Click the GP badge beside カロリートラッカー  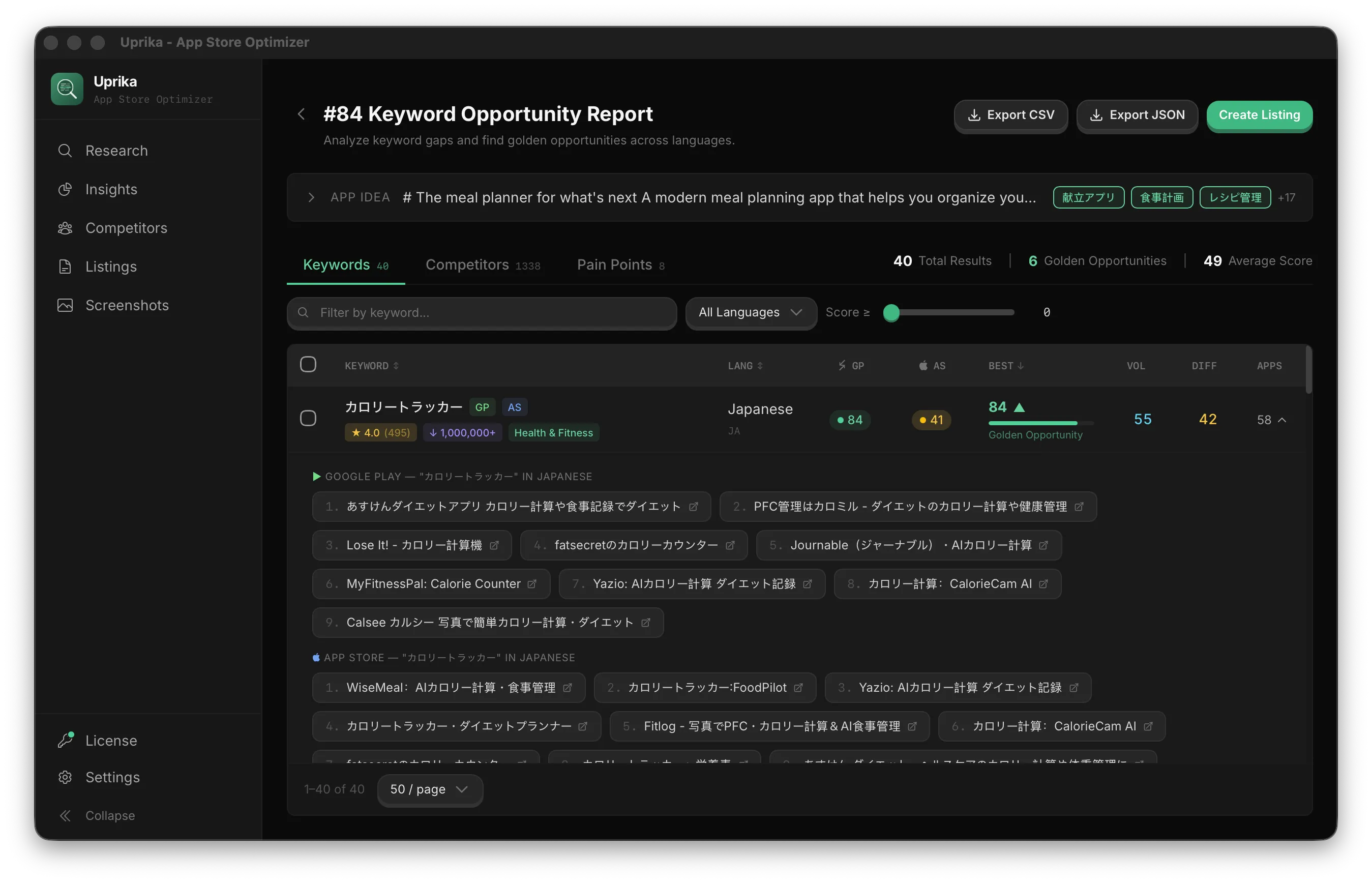(482, 407)
